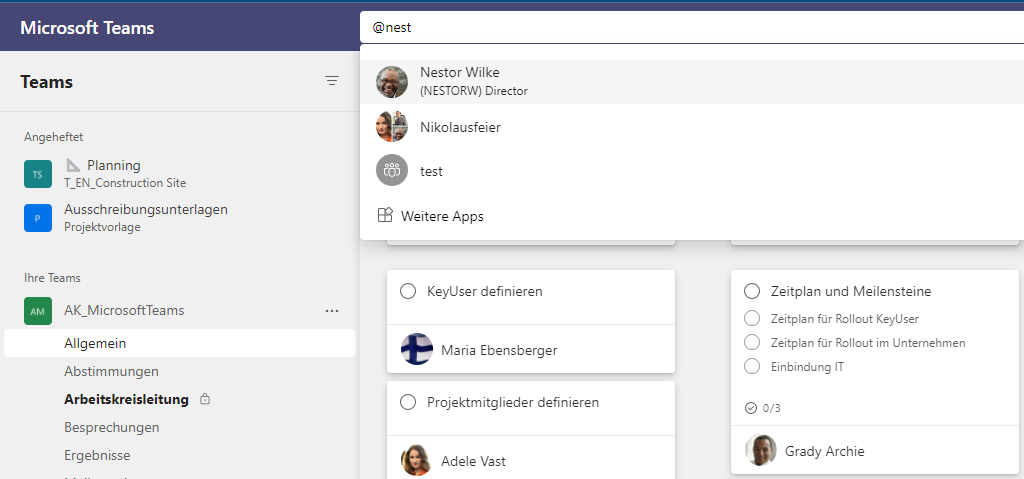Screen dimensions: 1024x479
Task: Toggle the Einbindung IT checklist item
Action: point(752,366)
